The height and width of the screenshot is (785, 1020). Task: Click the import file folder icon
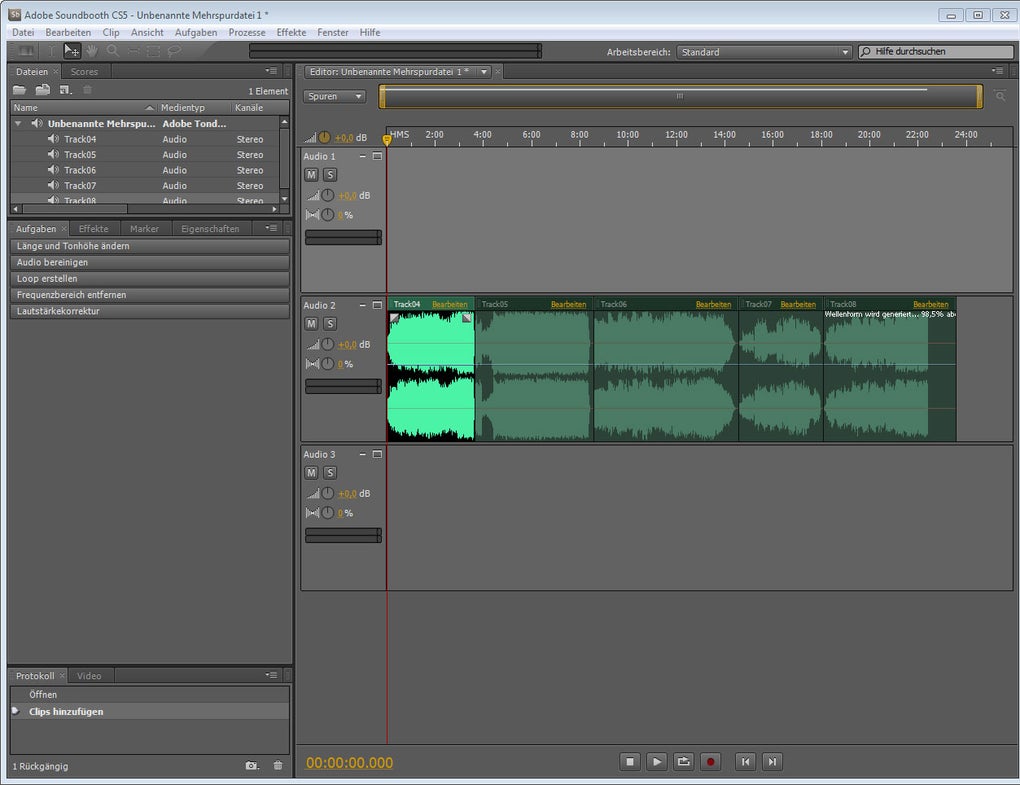coord(42,90)
